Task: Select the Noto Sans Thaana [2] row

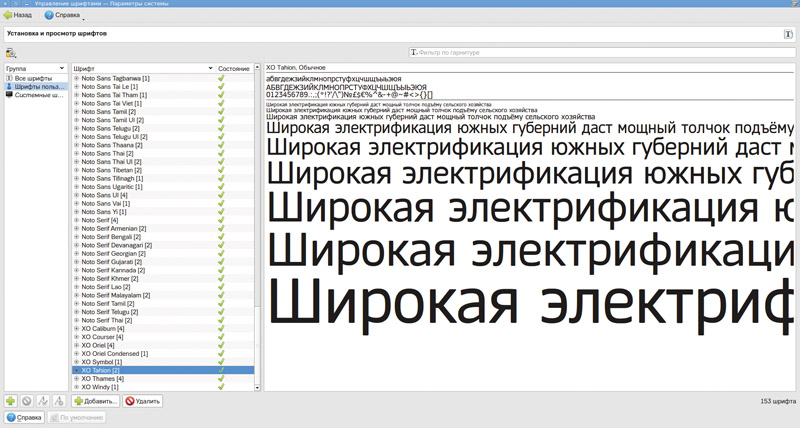Action: tap(163, 145)
